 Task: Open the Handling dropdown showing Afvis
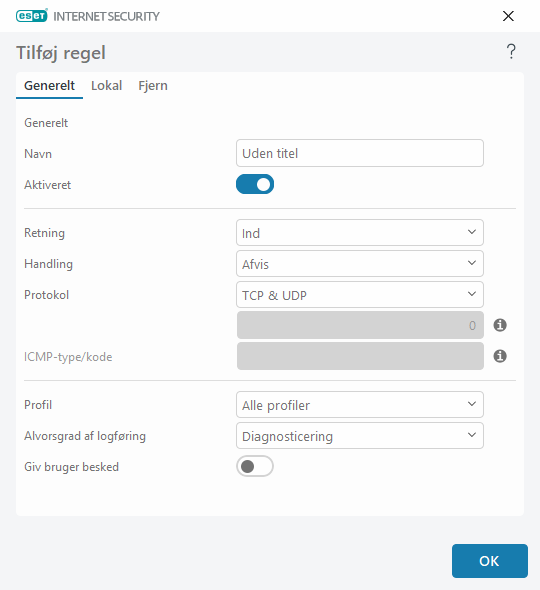coord(360,264)
